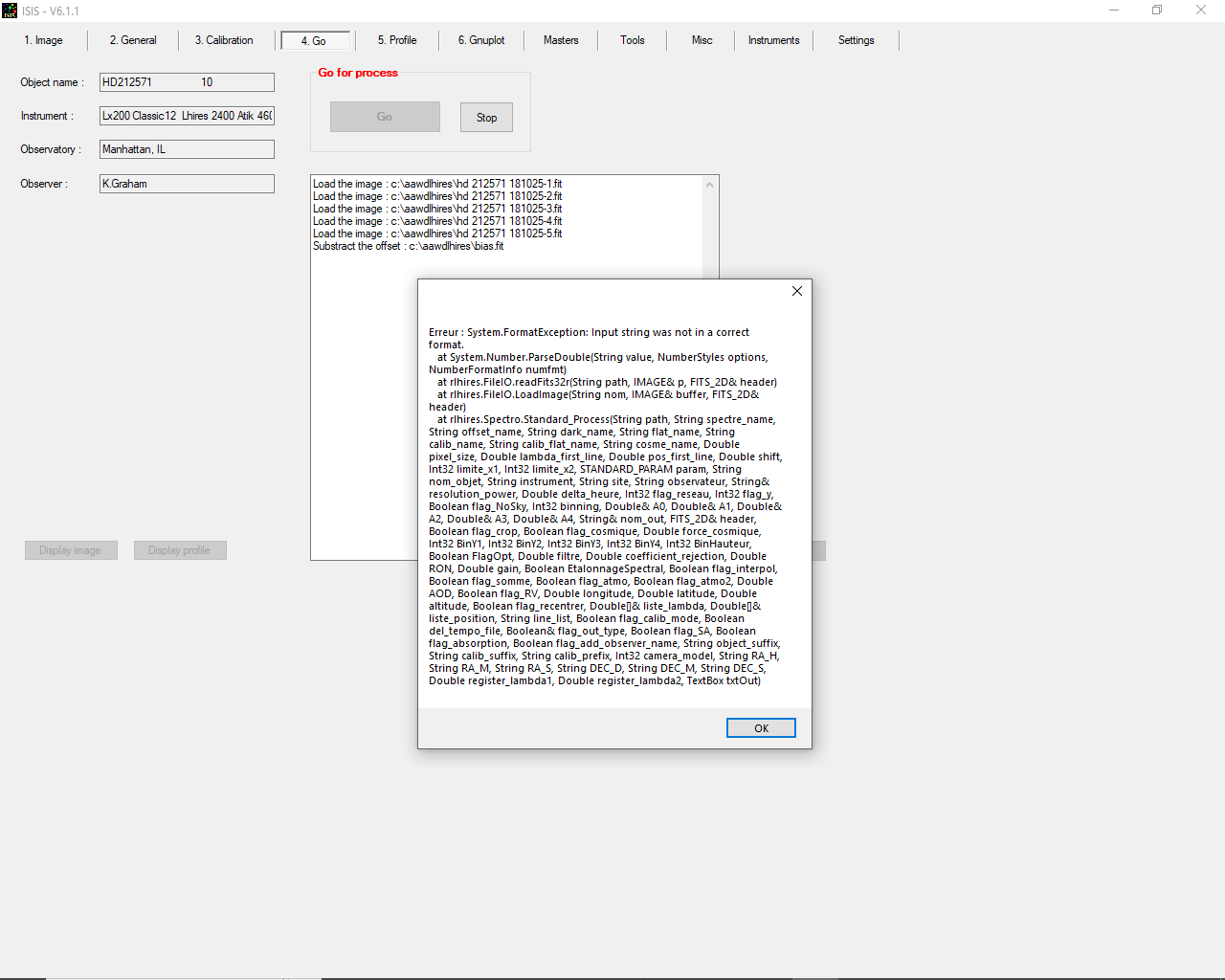
Task: Switch to the Misc tab
Action: click(x=702, y=40)
